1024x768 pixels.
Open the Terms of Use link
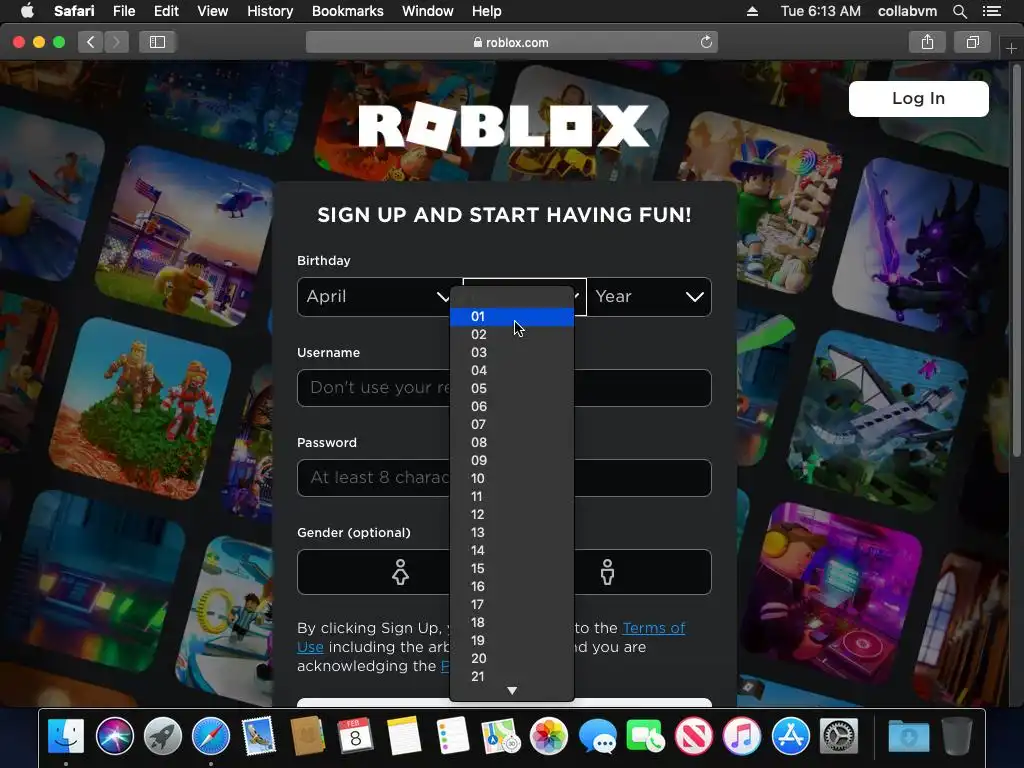click(x=653, y=628)
